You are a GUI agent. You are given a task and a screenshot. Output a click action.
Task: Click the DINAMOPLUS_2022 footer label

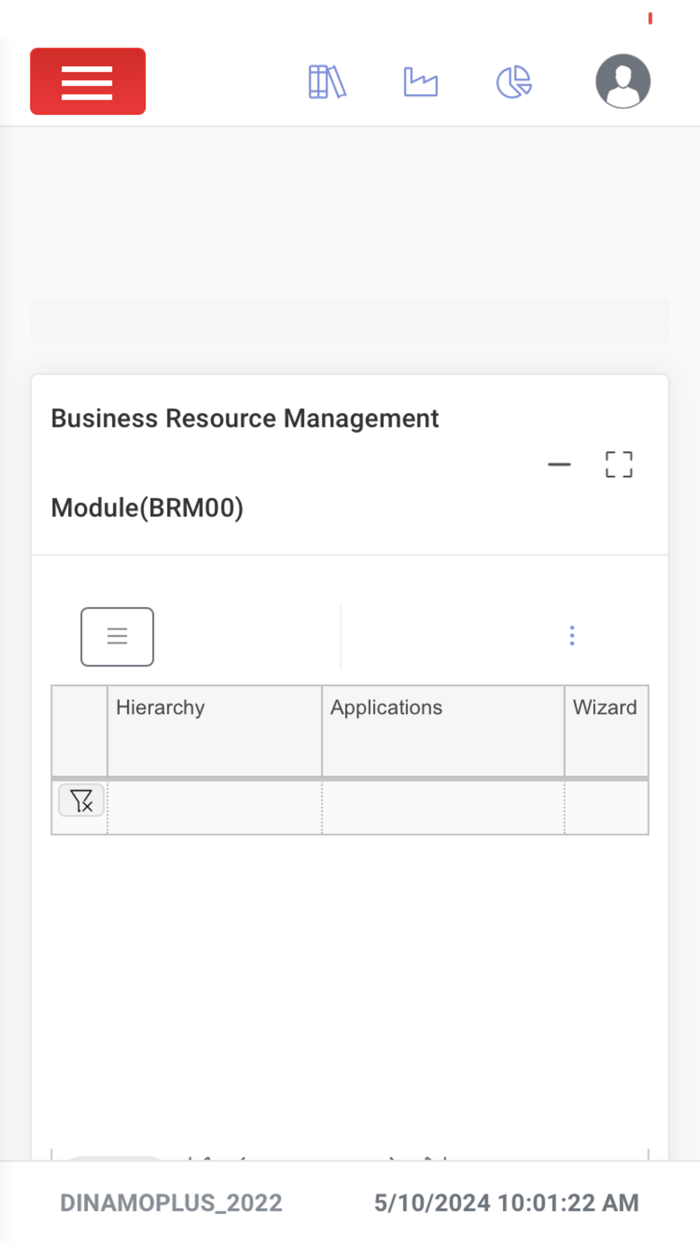tap(171, 1203)
